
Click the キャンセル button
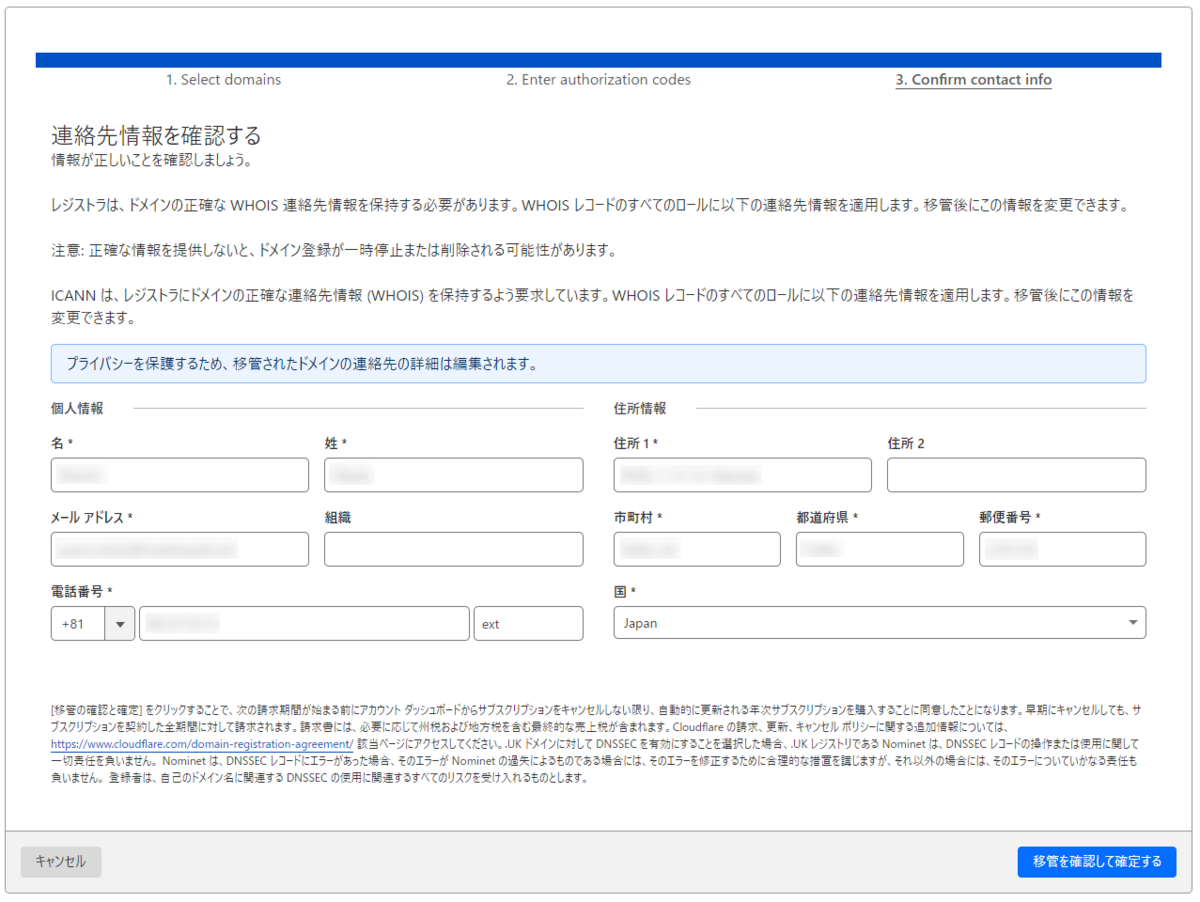click(61, 861)
